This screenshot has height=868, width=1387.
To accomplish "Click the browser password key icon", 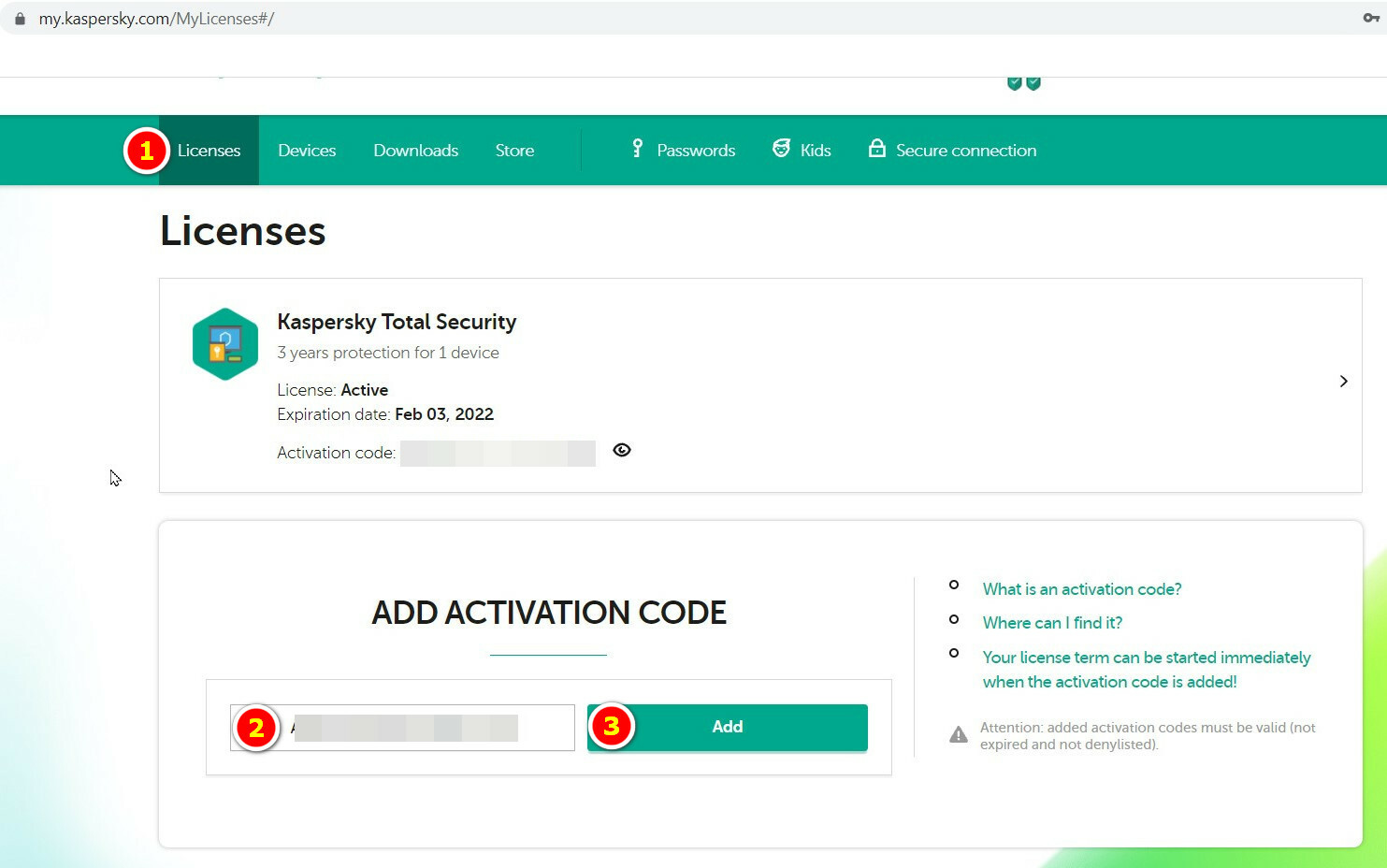I will click(1371, 18).
